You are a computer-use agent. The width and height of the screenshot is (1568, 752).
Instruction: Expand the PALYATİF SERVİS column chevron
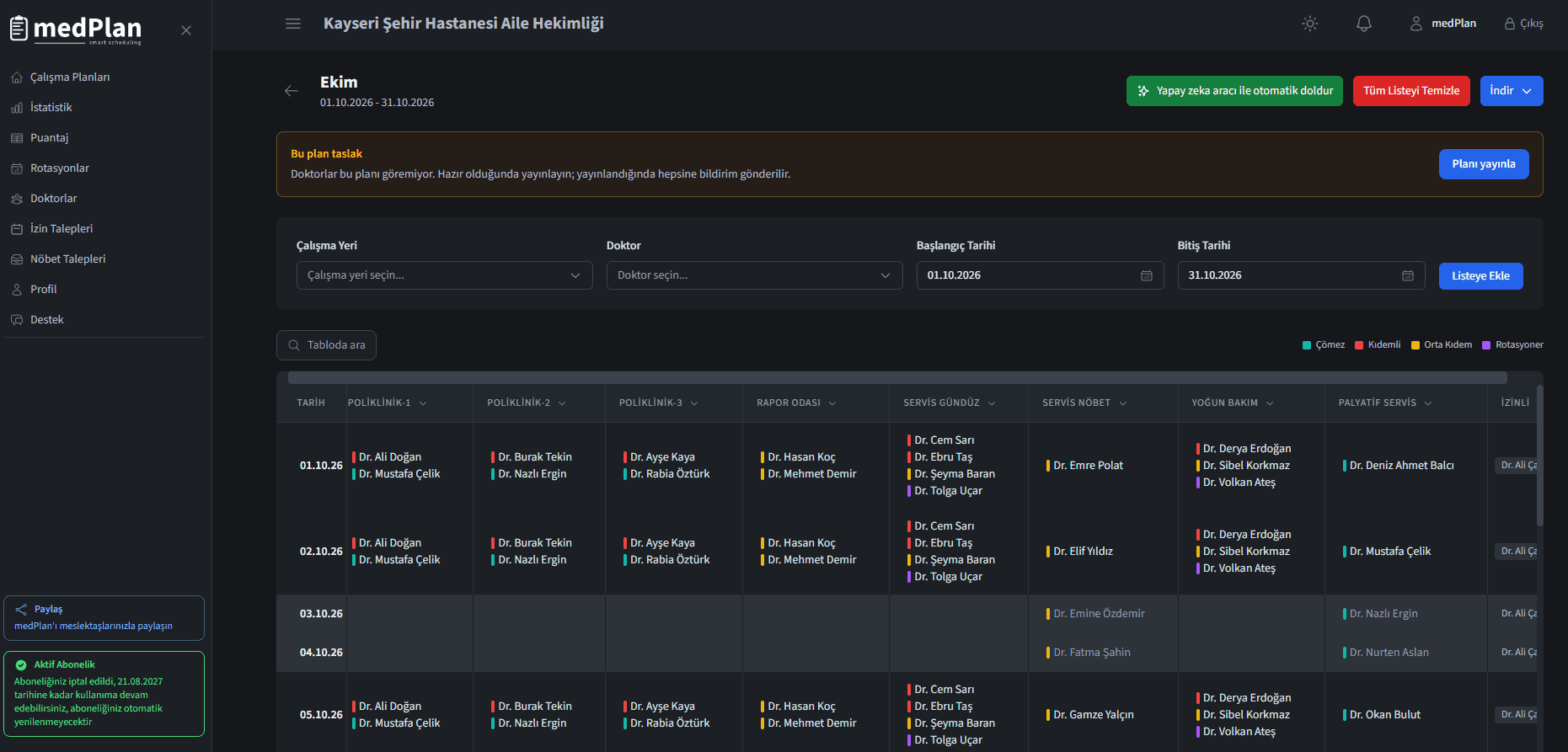[x=1428, y=403]
